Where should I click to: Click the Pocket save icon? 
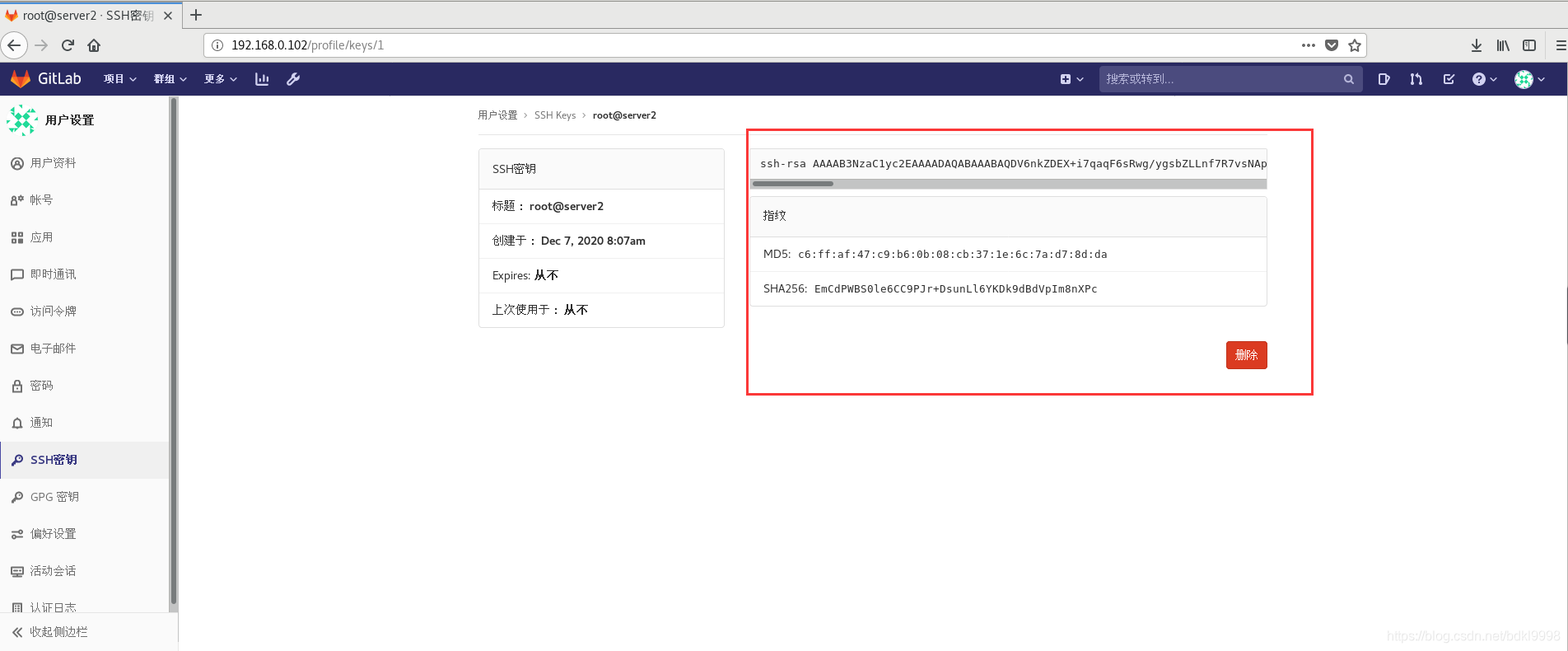coord(1331,45)
